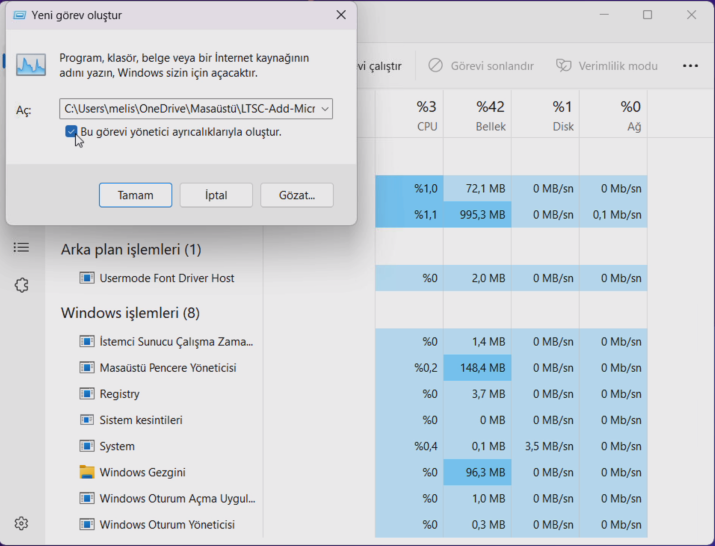Click the Gözat... browse button
This screenshot has height=546, width=715.
pyautogui.click(x=297, y=195)
